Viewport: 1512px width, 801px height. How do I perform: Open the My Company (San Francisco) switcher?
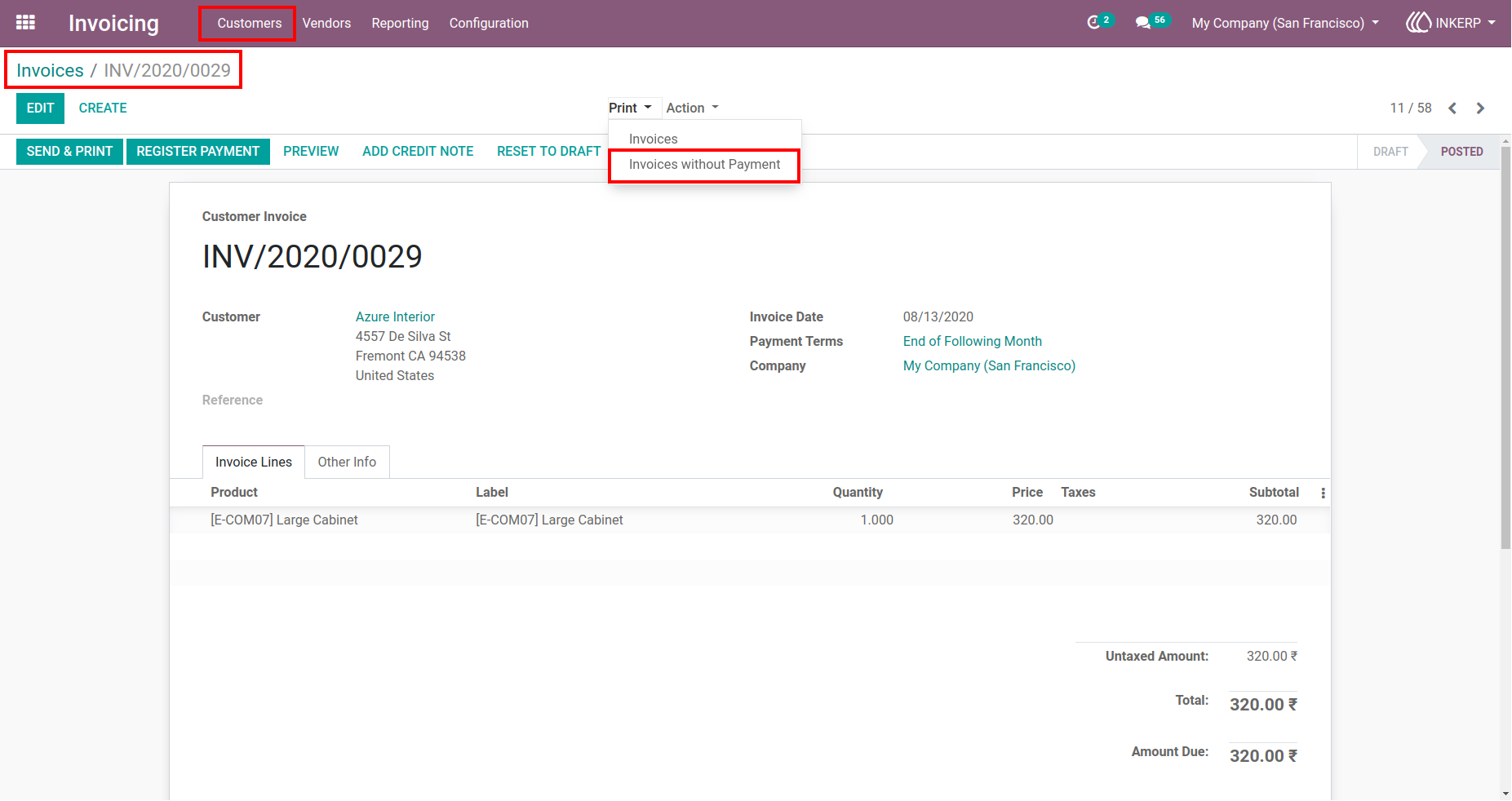pyautogui.click(x=1285, y=23)
